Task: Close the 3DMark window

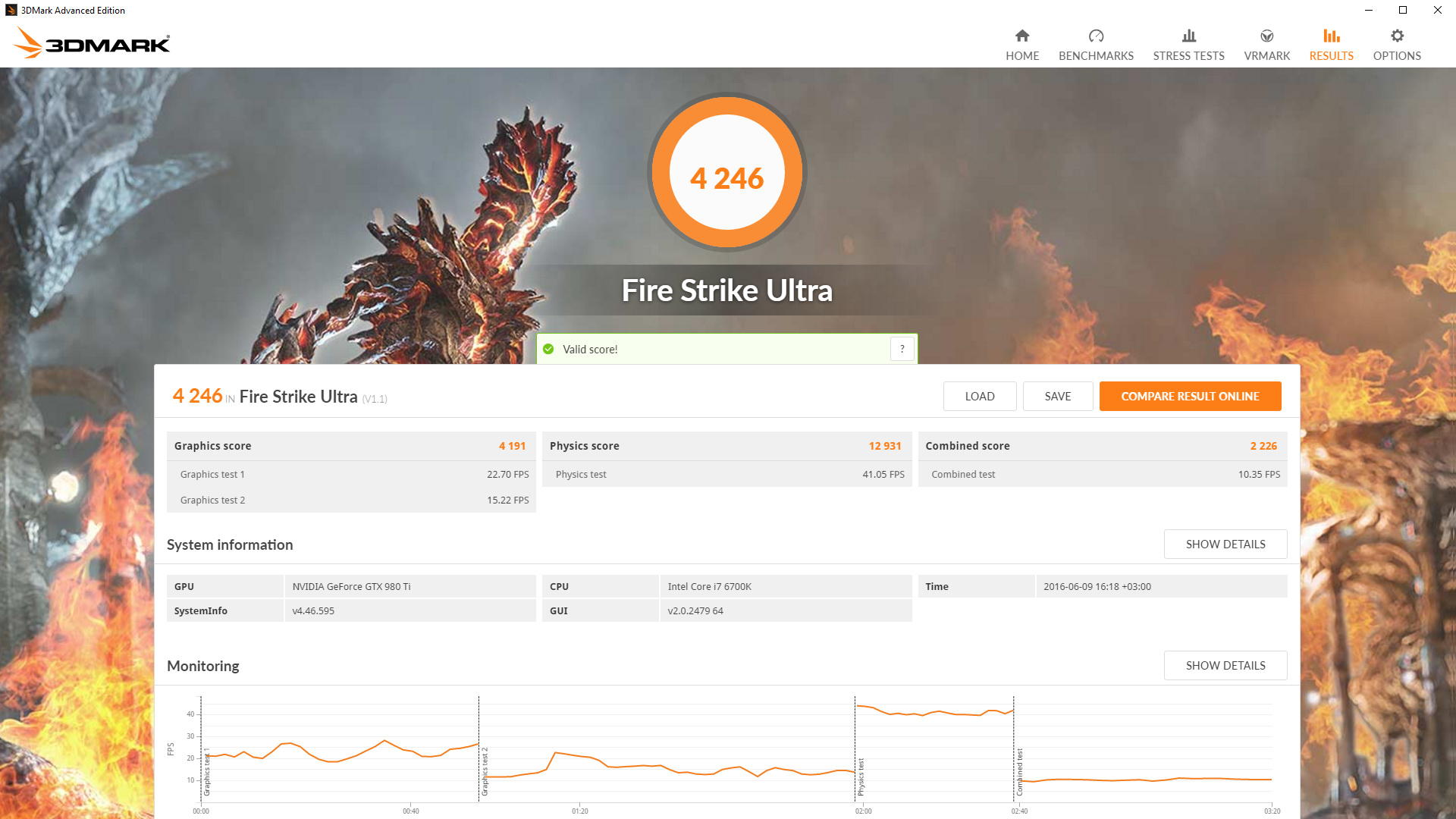Action: click(1438, 10)
